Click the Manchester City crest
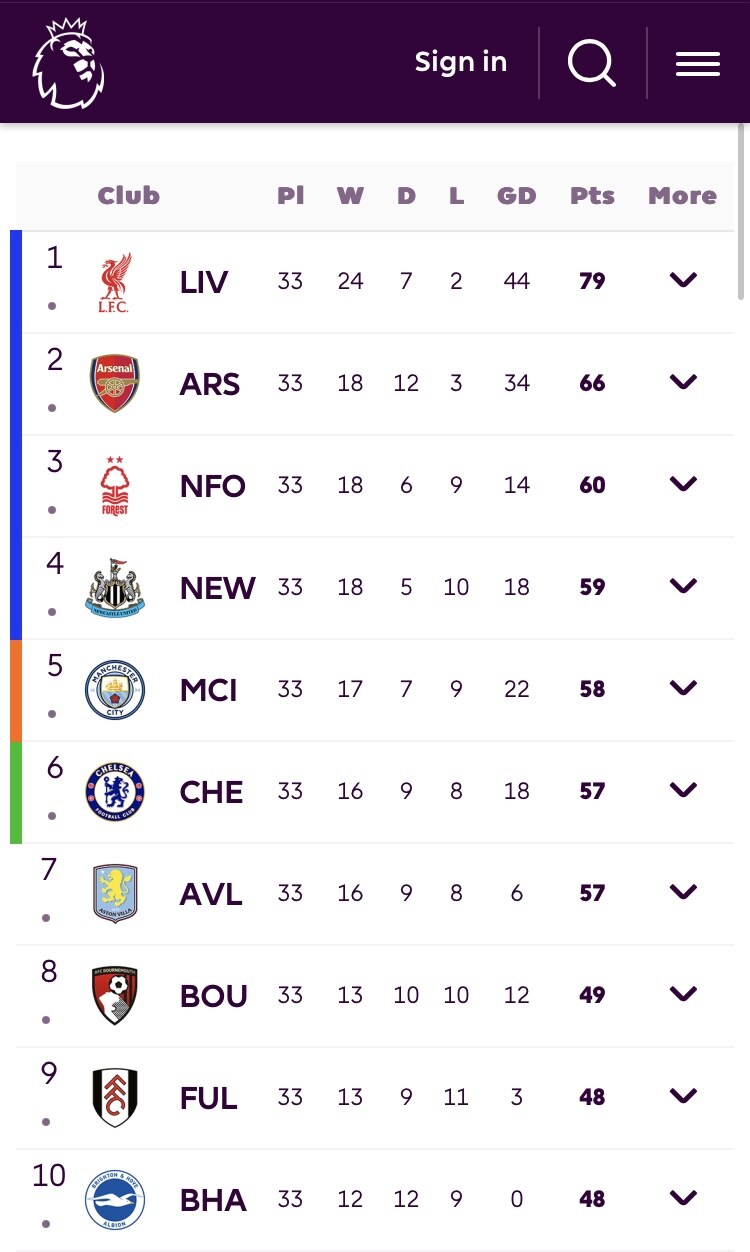This screenshot has width=750, height=1252. pyautogui.click(x=115, y=690)
